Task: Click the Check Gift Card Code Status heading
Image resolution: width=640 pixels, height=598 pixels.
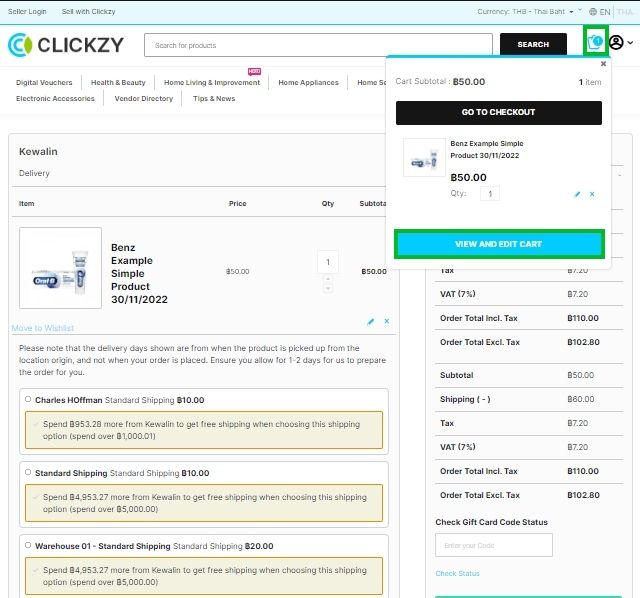Action: [491, 522]
